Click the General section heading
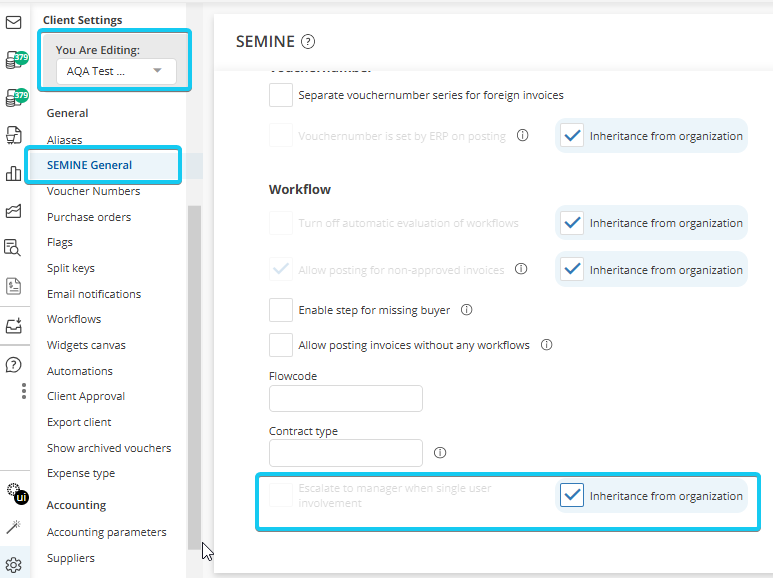 coord(68,113)
